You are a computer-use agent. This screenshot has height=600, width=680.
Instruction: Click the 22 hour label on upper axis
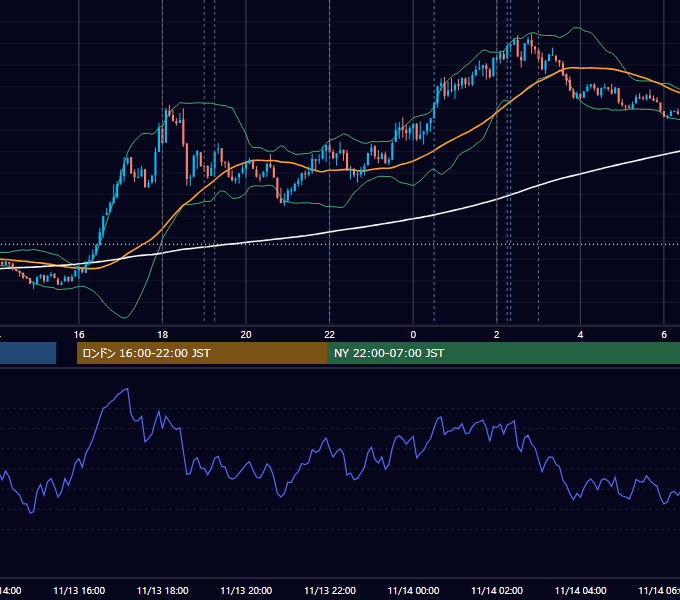(330, 335)
